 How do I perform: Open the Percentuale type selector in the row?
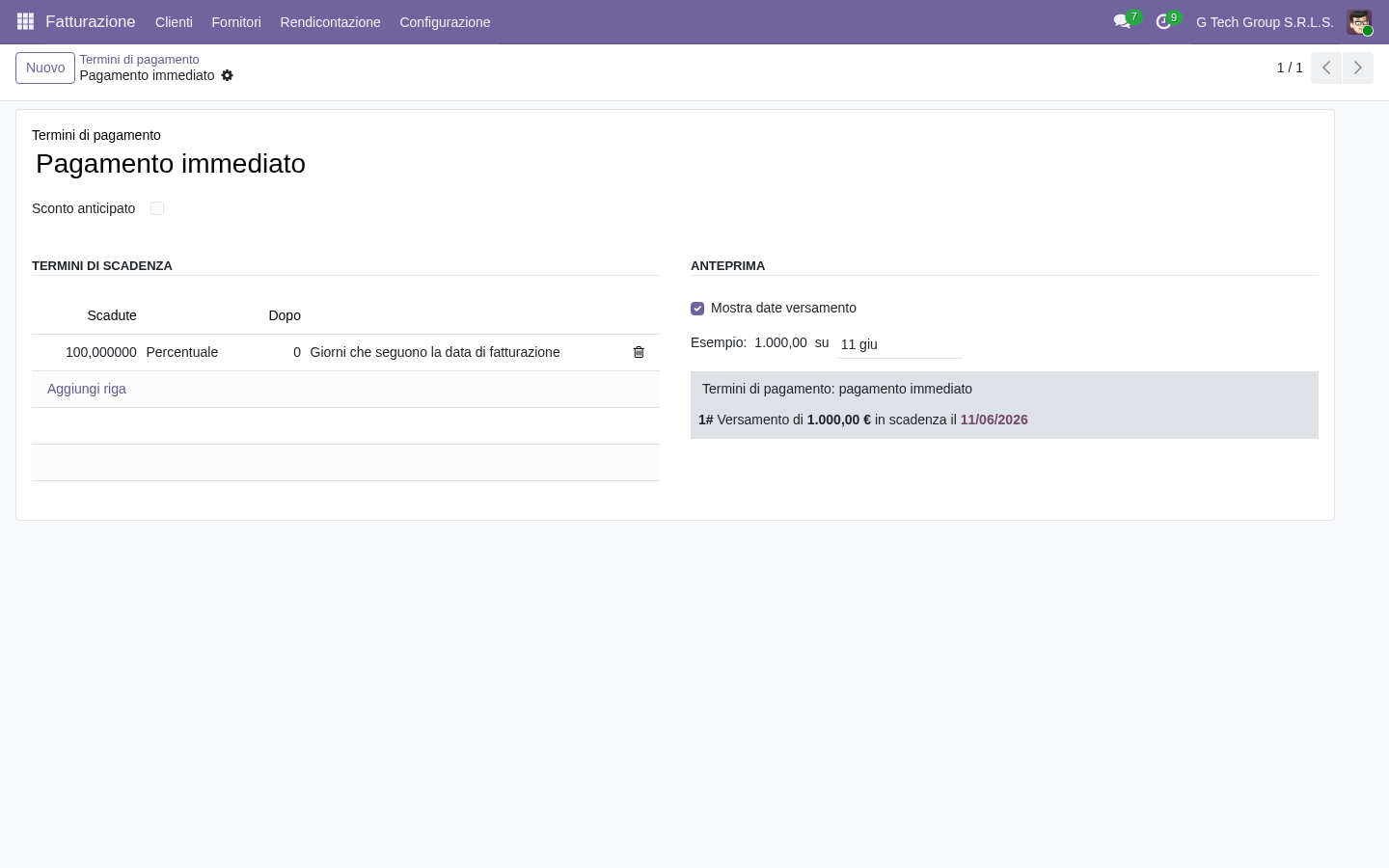click(182, 352)
